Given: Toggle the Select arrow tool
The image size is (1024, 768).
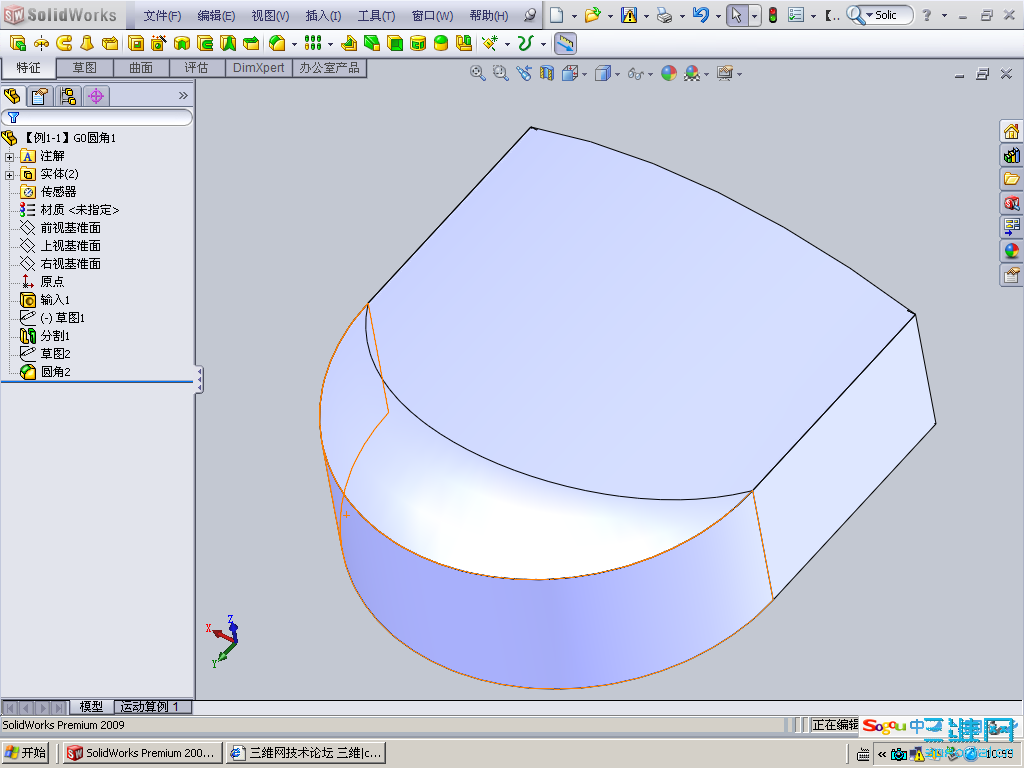Looking at the screenshot, I should click(736, 15).
